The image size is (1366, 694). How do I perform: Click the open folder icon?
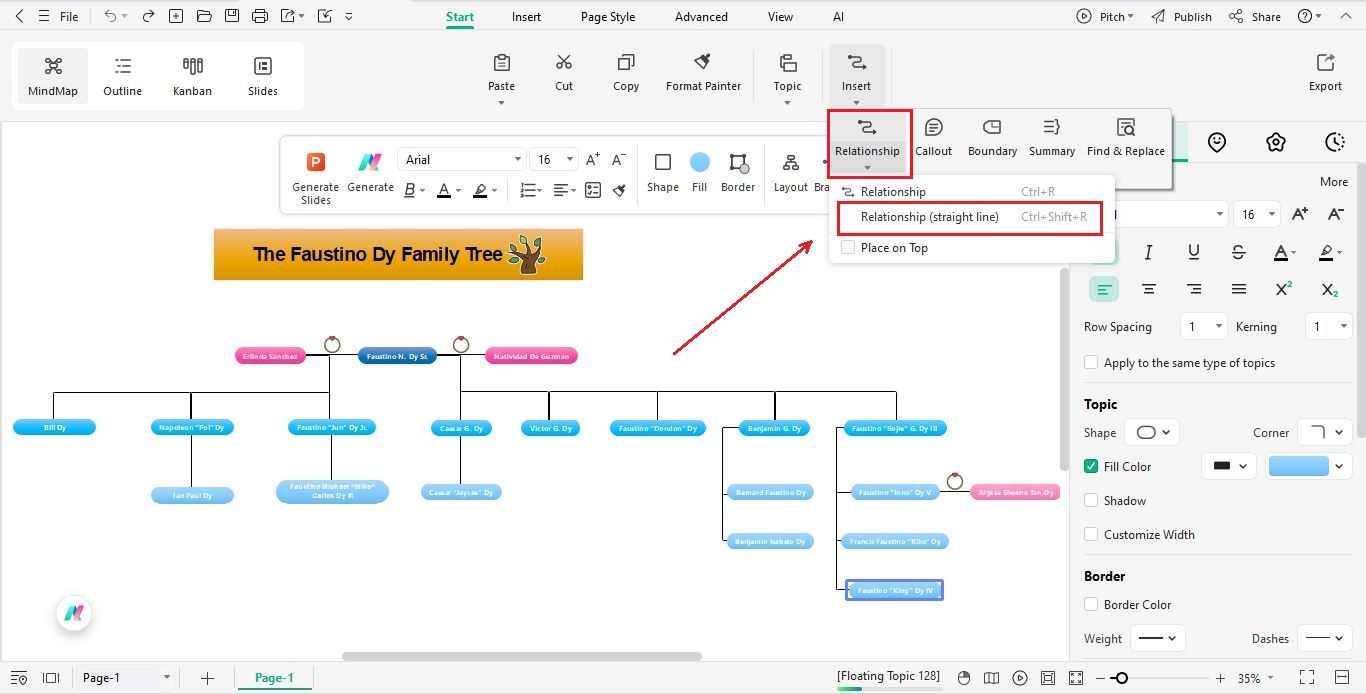(204, 16)
